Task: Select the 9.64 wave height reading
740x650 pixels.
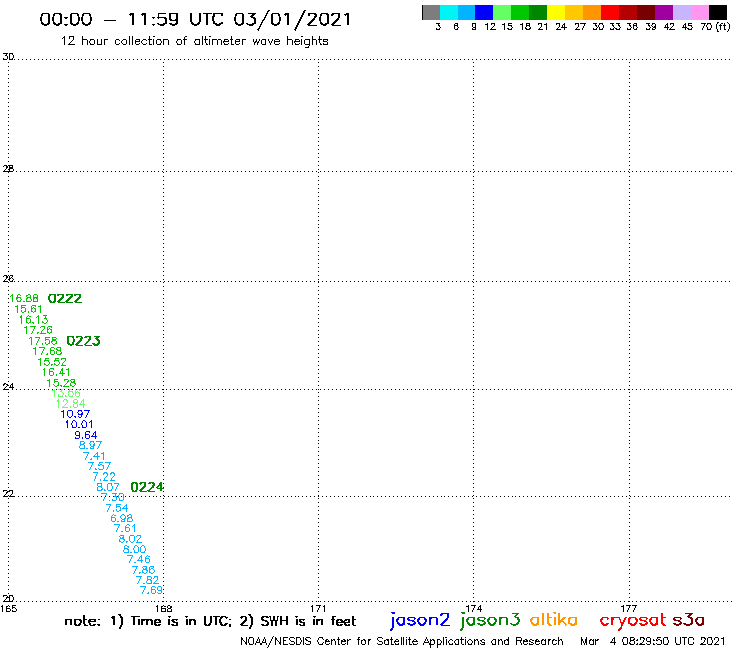Action: (86, 435)
